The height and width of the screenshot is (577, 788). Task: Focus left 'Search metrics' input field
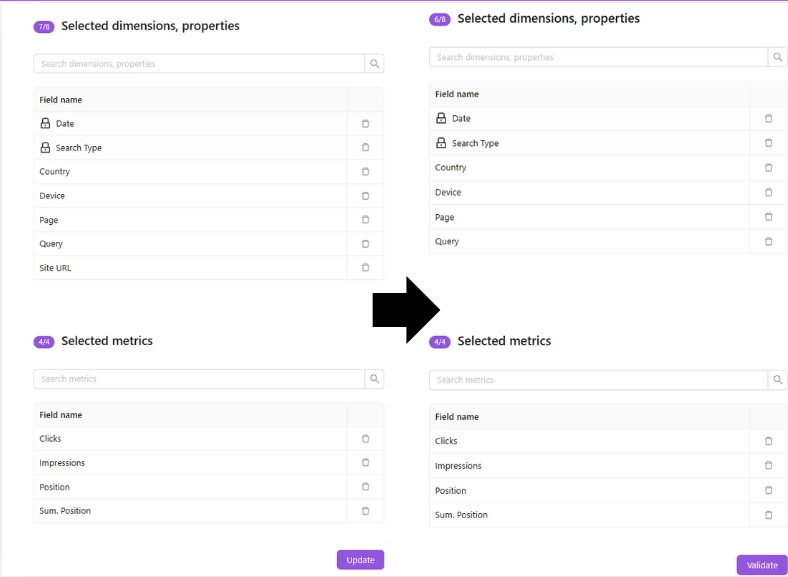click(199, 379)
